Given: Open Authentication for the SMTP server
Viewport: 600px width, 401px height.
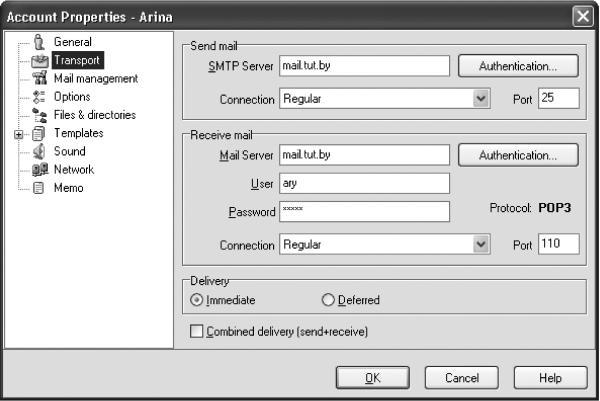Looking at the screenshot, I should click(x=518, y=66).
